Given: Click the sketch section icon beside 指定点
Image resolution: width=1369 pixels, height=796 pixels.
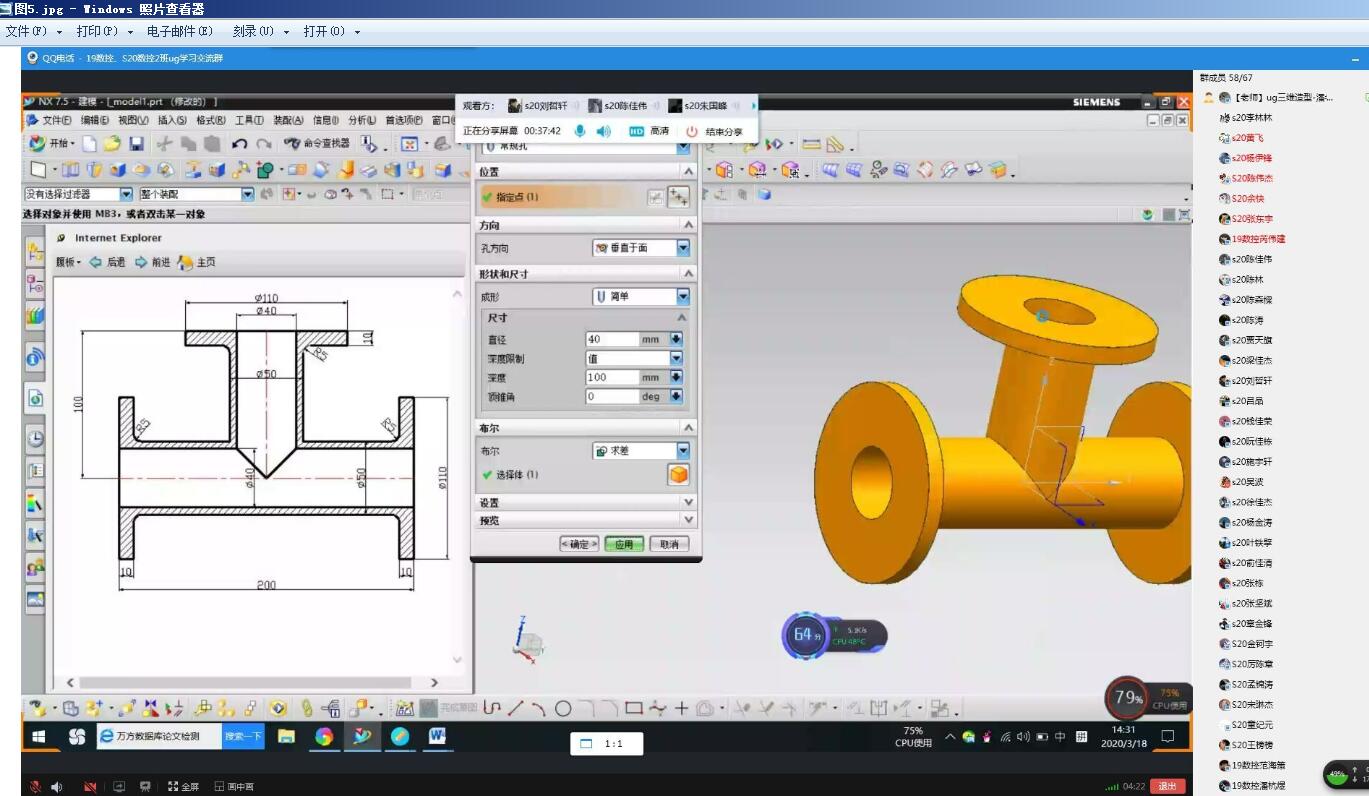Looking at the screenshot, I should coord(655,197).
